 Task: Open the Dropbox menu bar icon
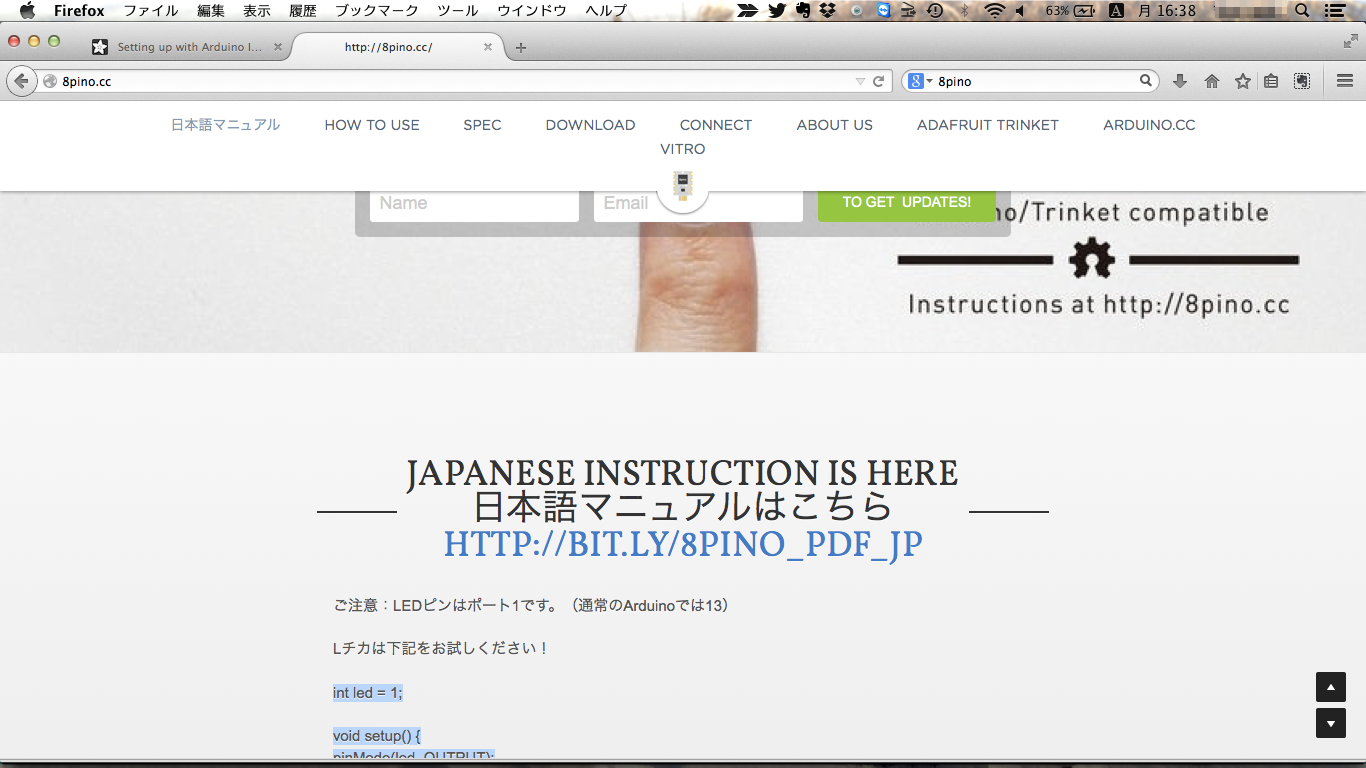pyautogui.click(x=828, y=11)
